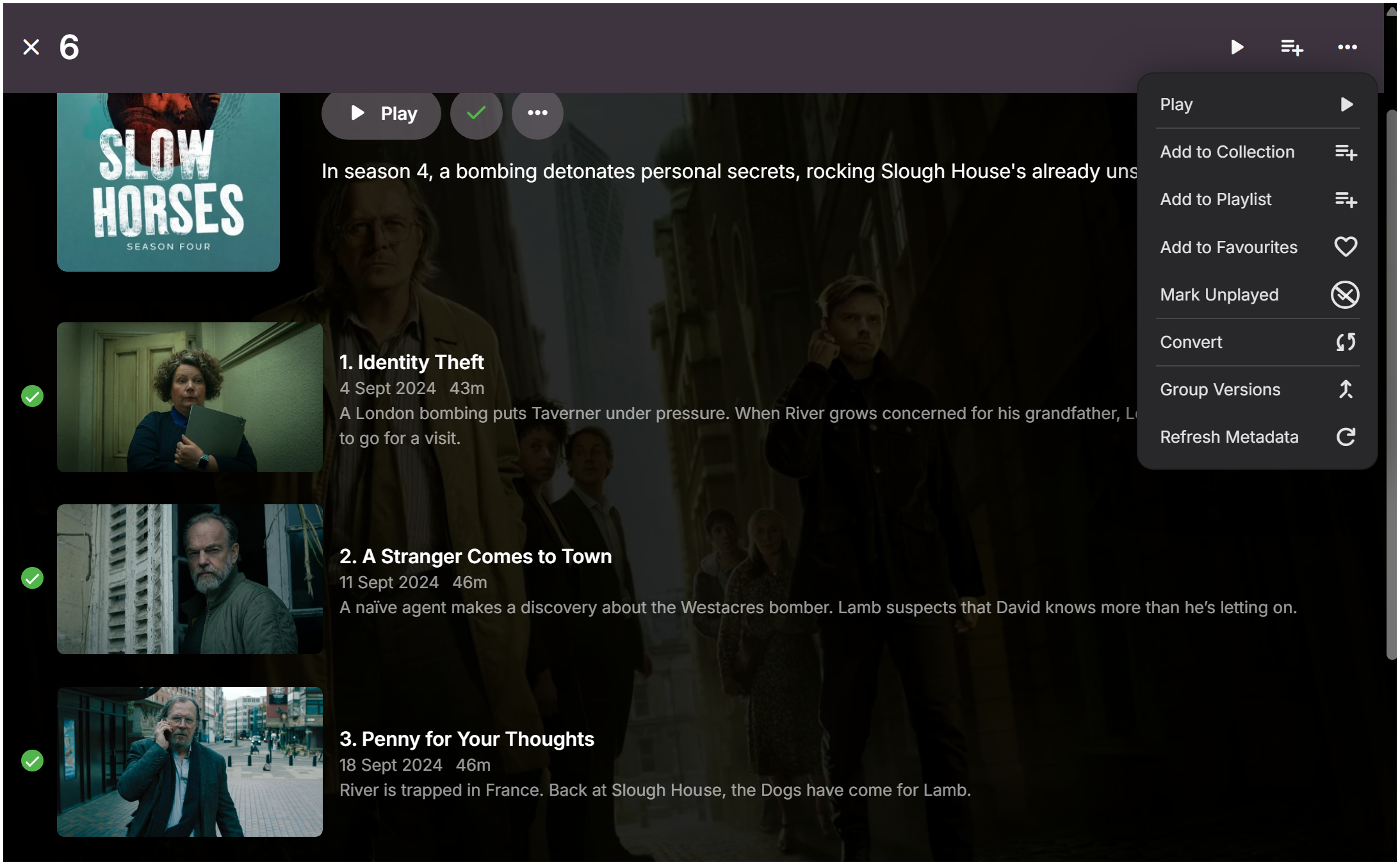Choose Add to Favourites from the menu
This screenshot has height=865, width=1400.
click(1257, 247)
